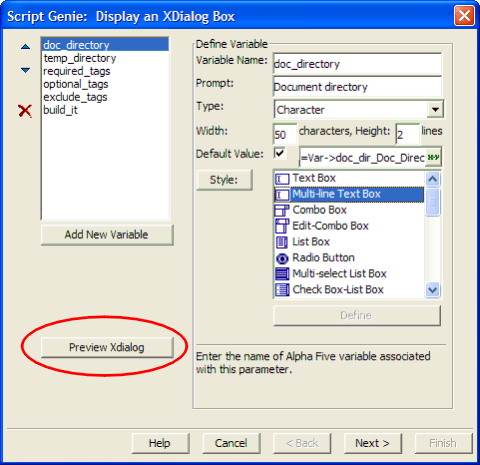Select temp_directory in variable list
The width and height of the screenshot is (480, 465).
coord(80,58)
